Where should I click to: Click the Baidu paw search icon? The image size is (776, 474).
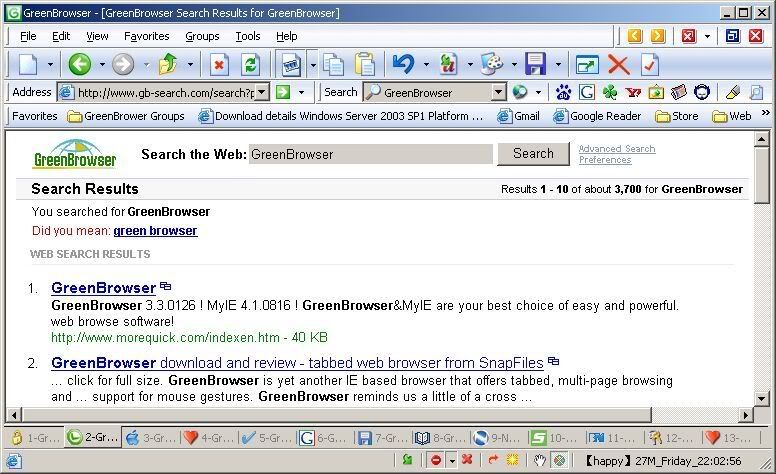tap(564, 92)
